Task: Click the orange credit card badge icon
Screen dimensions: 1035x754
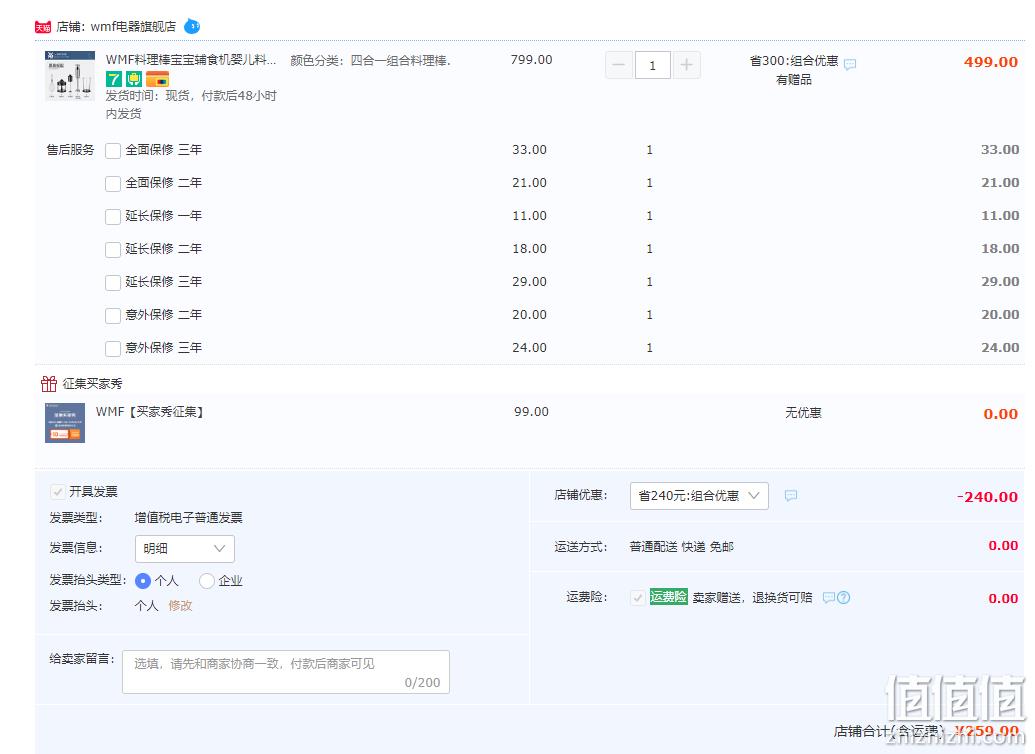Action: 158,79
